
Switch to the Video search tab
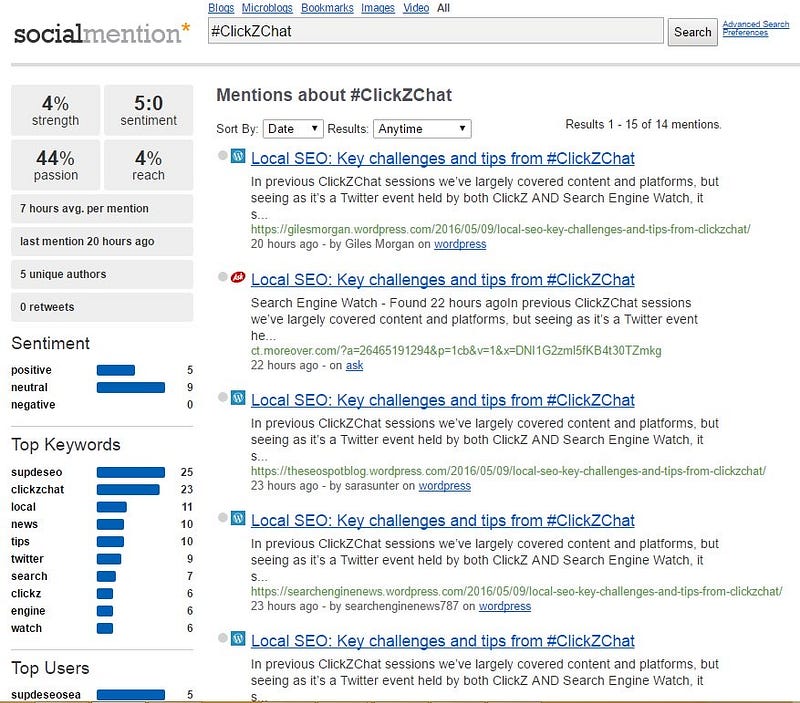tap(416, 8)
